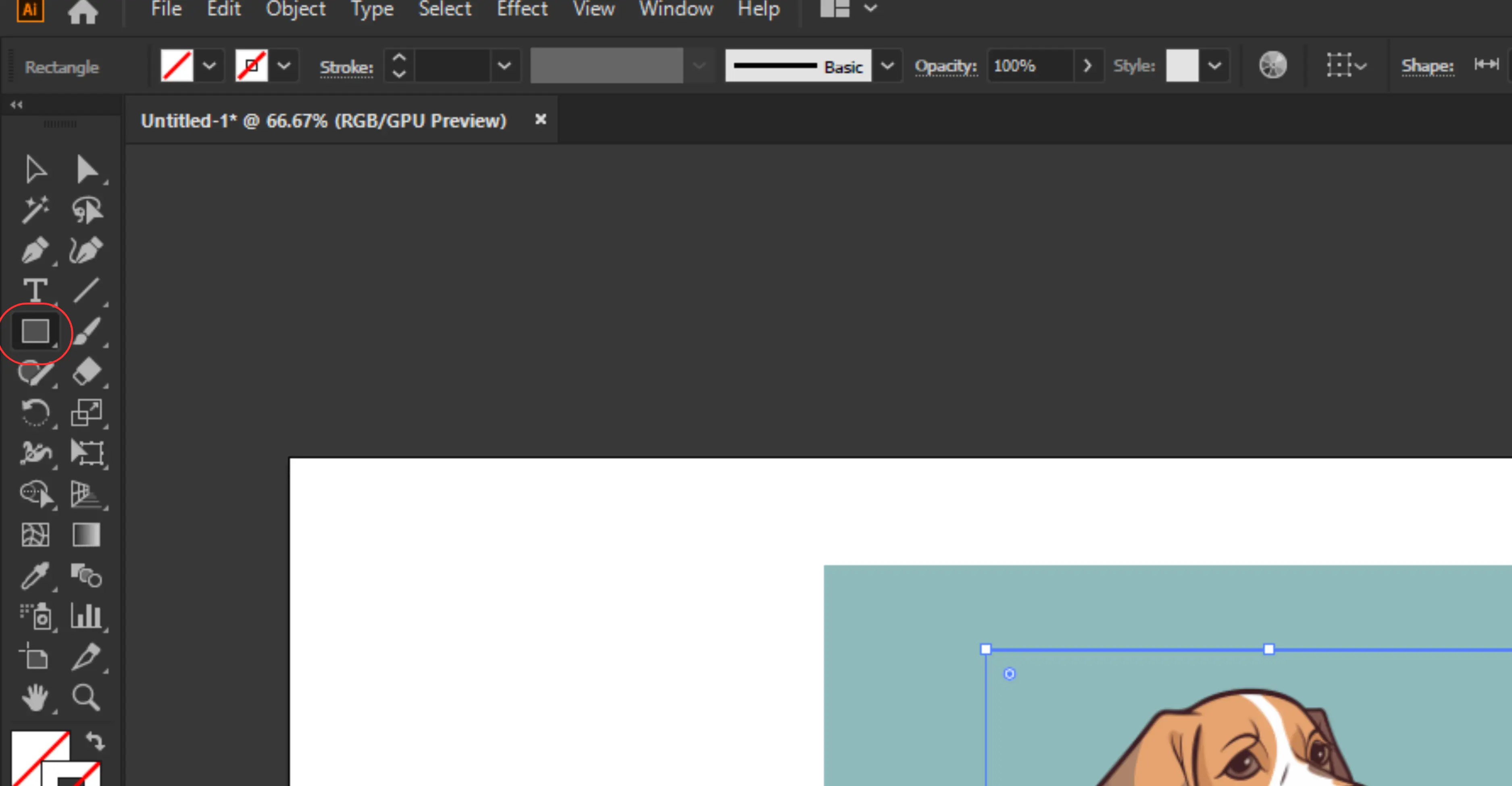Open the fill color dropdown
The height and width of the screenshot is (786, 1512).
[210, 66]
